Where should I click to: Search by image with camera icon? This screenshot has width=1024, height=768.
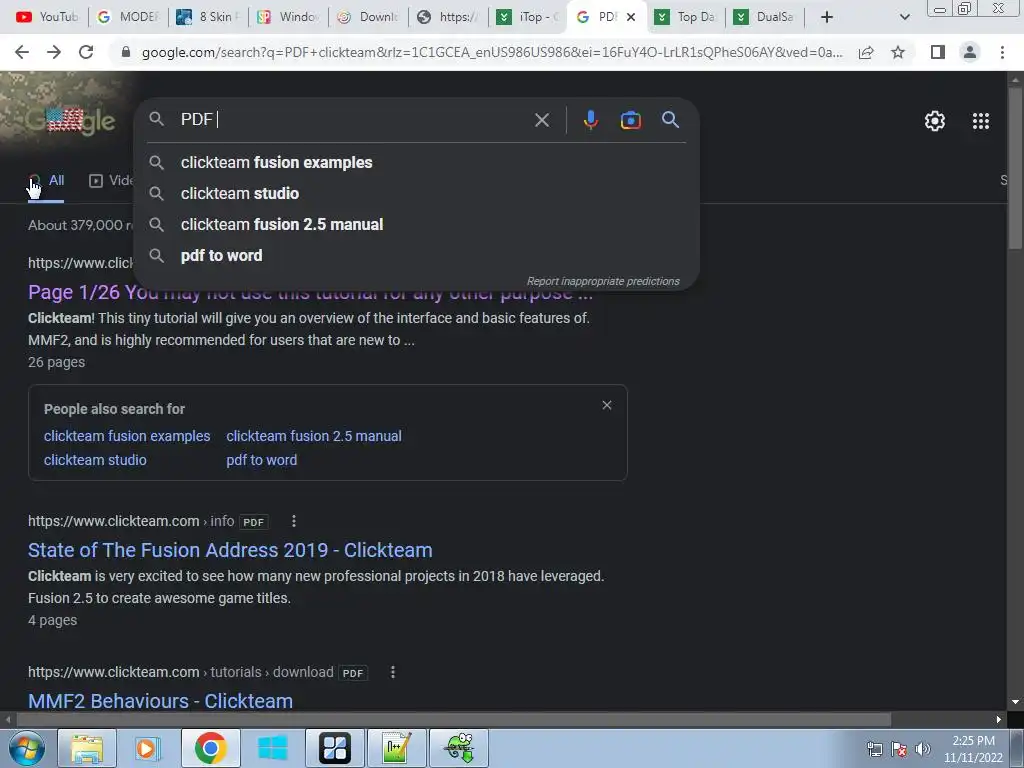(630, 120)
